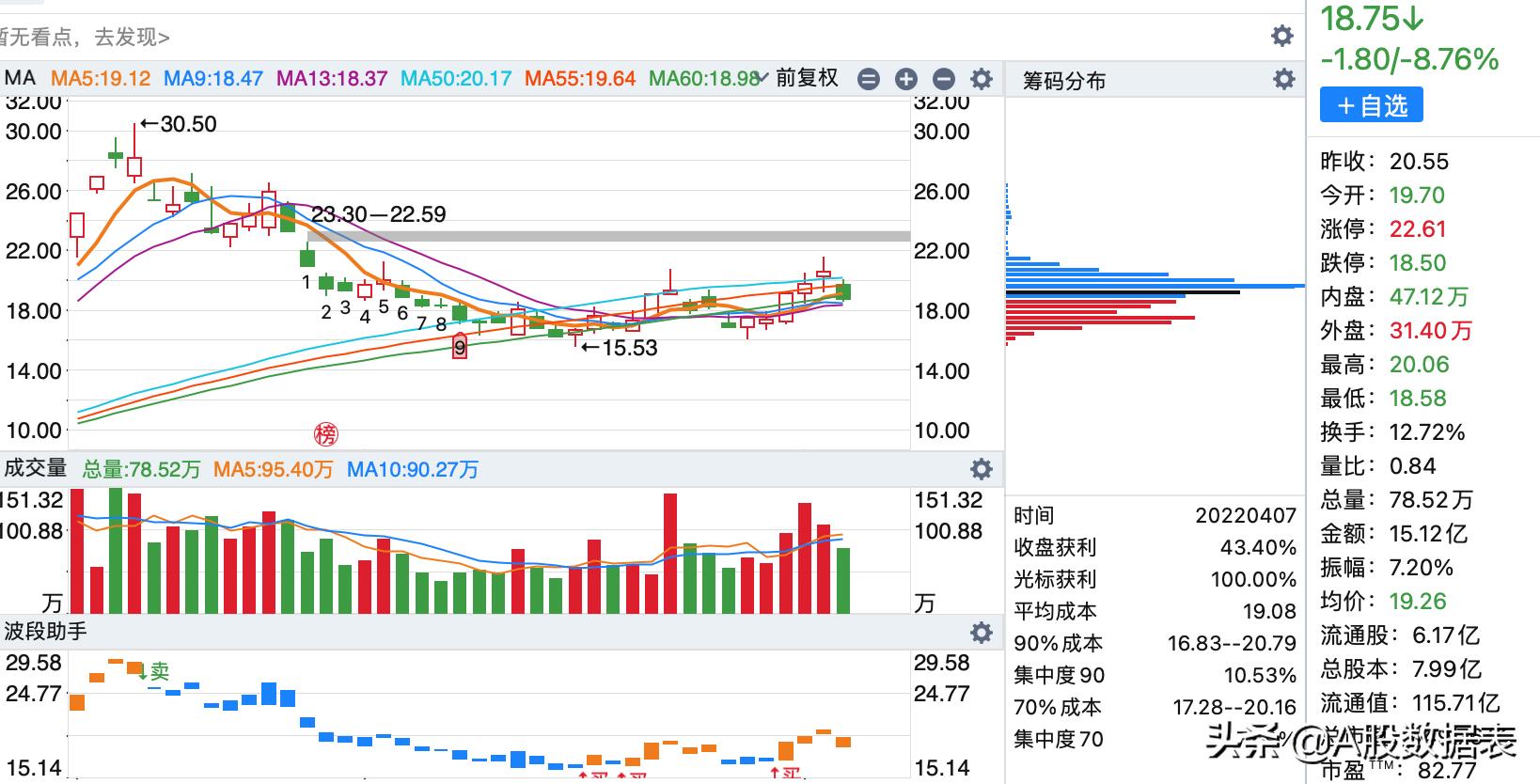Add stock with +自选 button

tap(1372, 105)
